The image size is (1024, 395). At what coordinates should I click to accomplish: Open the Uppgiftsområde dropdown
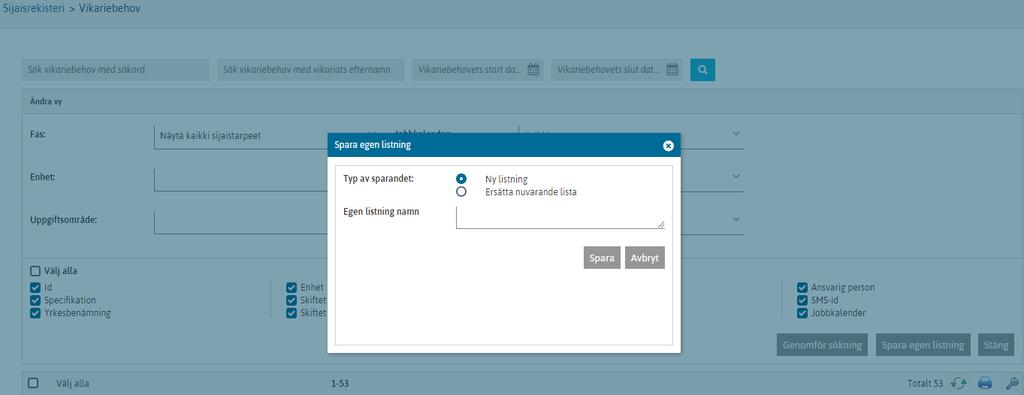click(240, 222)
